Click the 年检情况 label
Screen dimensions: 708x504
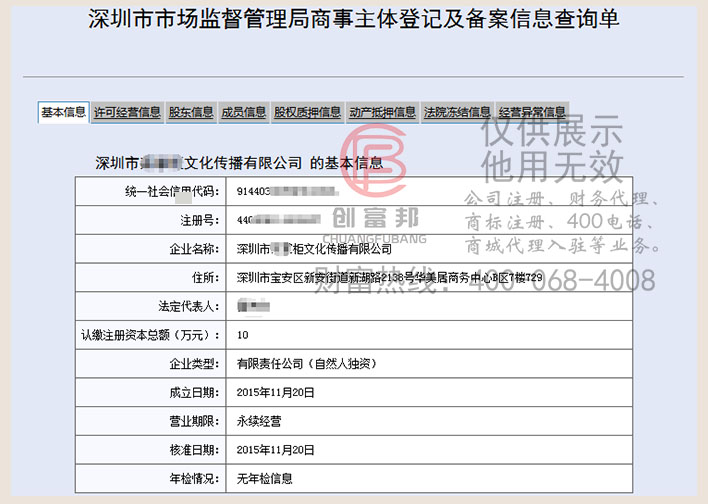tap(194, 478)
